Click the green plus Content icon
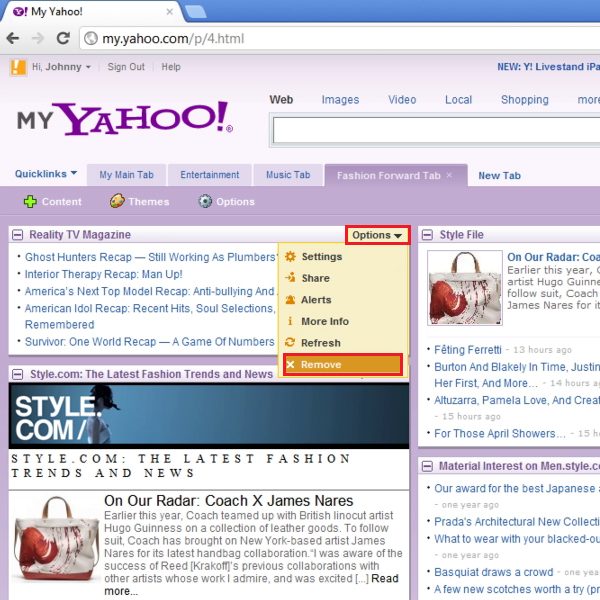Viewport: 600px width, 600px height. (30, 201)
